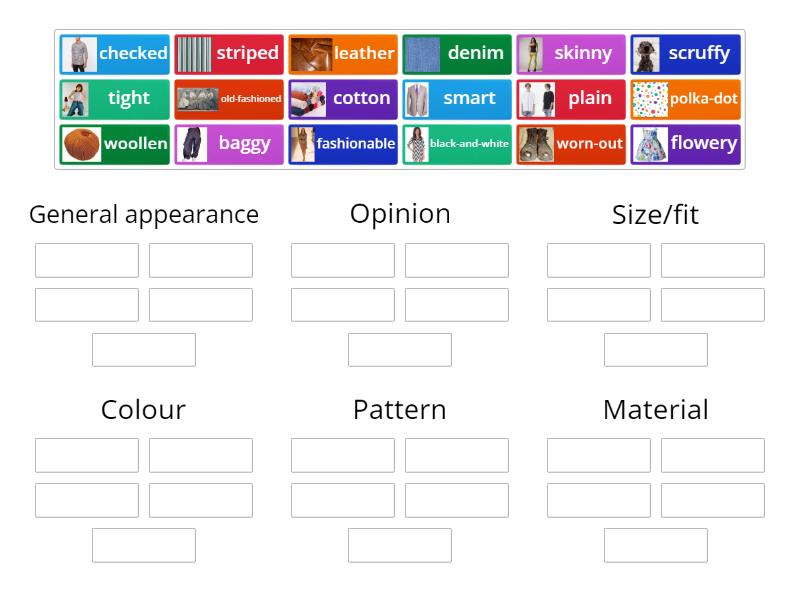The image size is (800, 600).
Task: Select the General appearance heading
Action: click(x=143, y=213)
